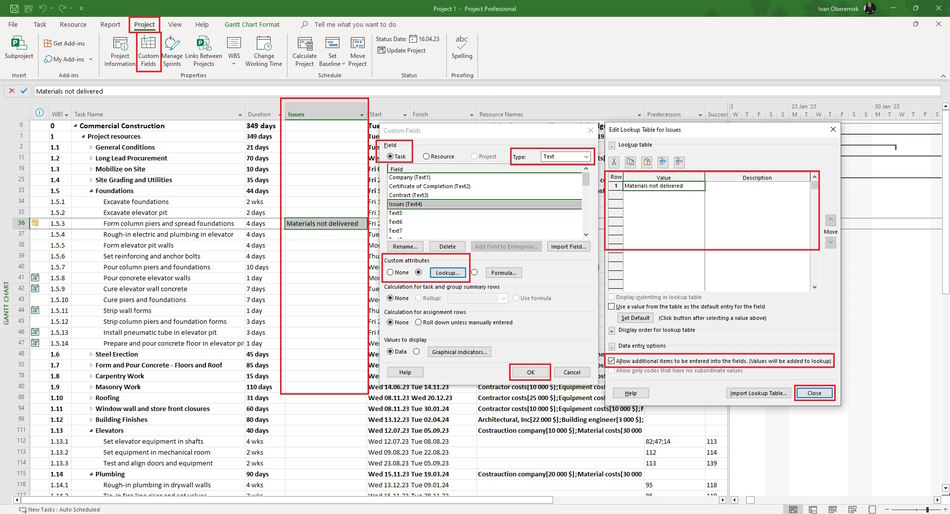
Task: Click Get Add-ins
Action: point(64,43)
